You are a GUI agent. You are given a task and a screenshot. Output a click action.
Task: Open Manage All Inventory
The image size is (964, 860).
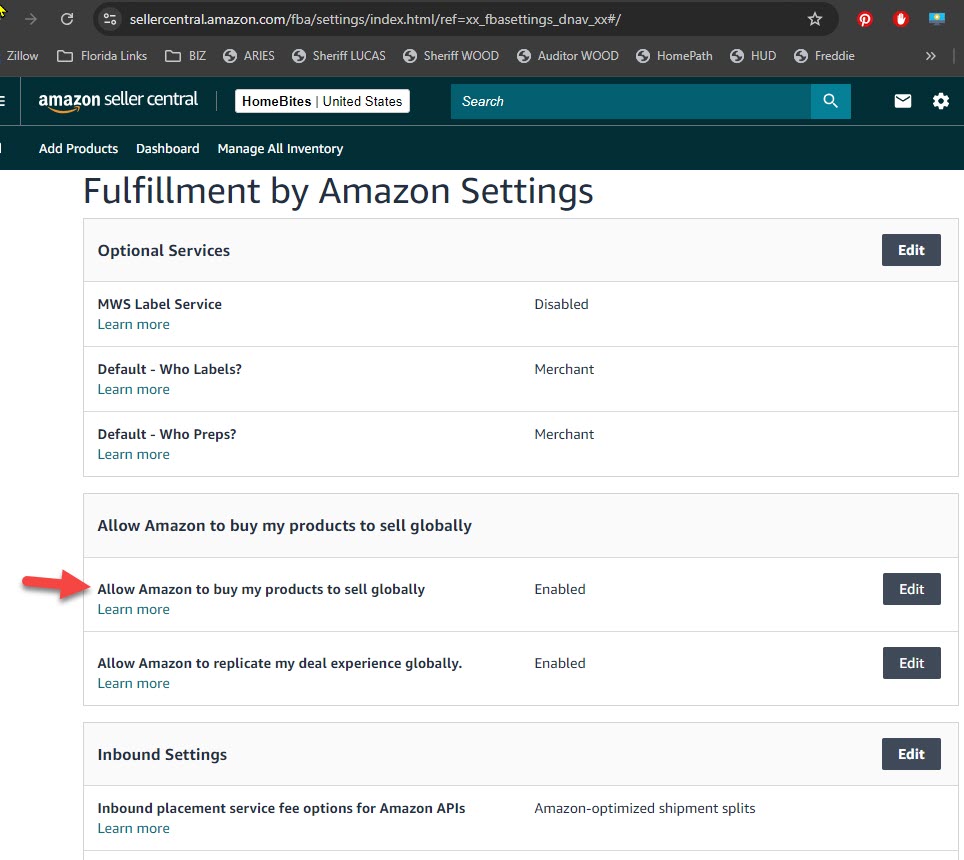280,149
